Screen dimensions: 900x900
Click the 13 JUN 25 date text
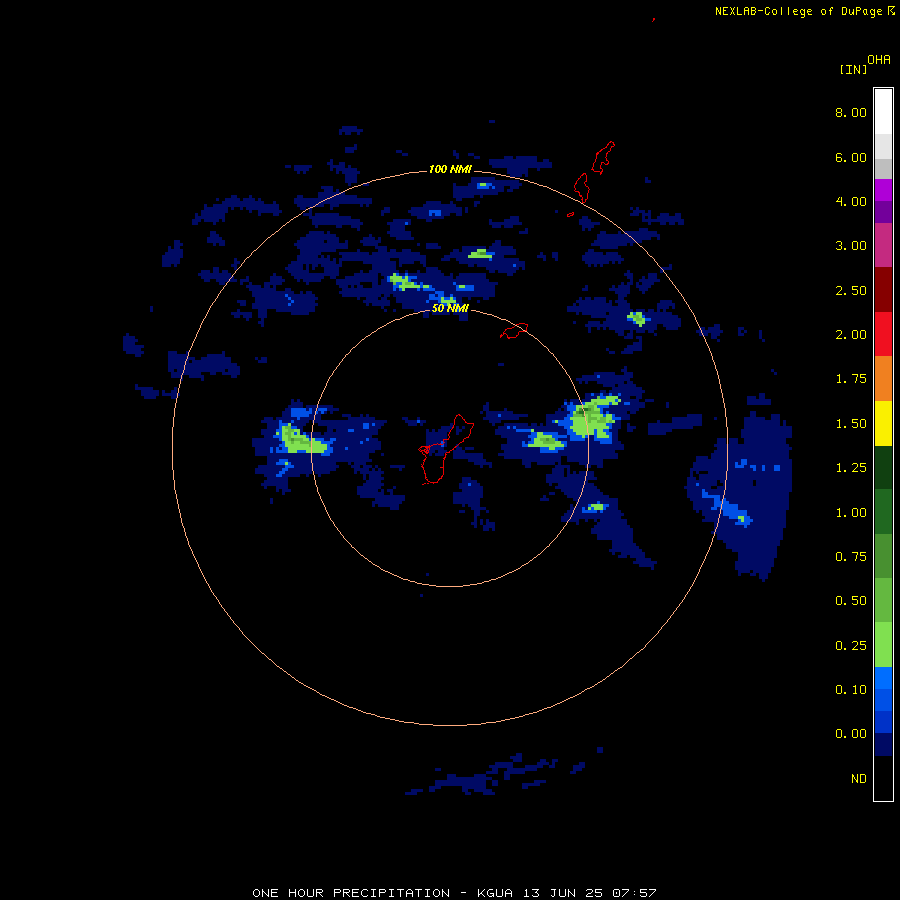point(562,893)
